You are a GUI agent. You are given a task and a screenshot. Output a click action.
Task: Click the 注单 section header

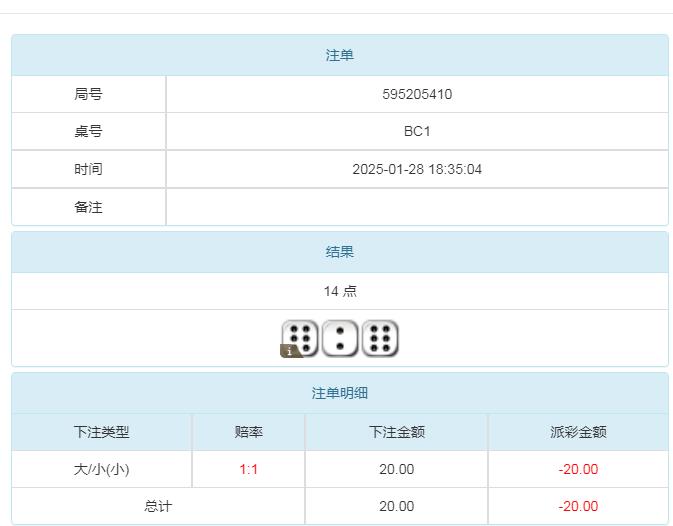(x=340, y=55)
